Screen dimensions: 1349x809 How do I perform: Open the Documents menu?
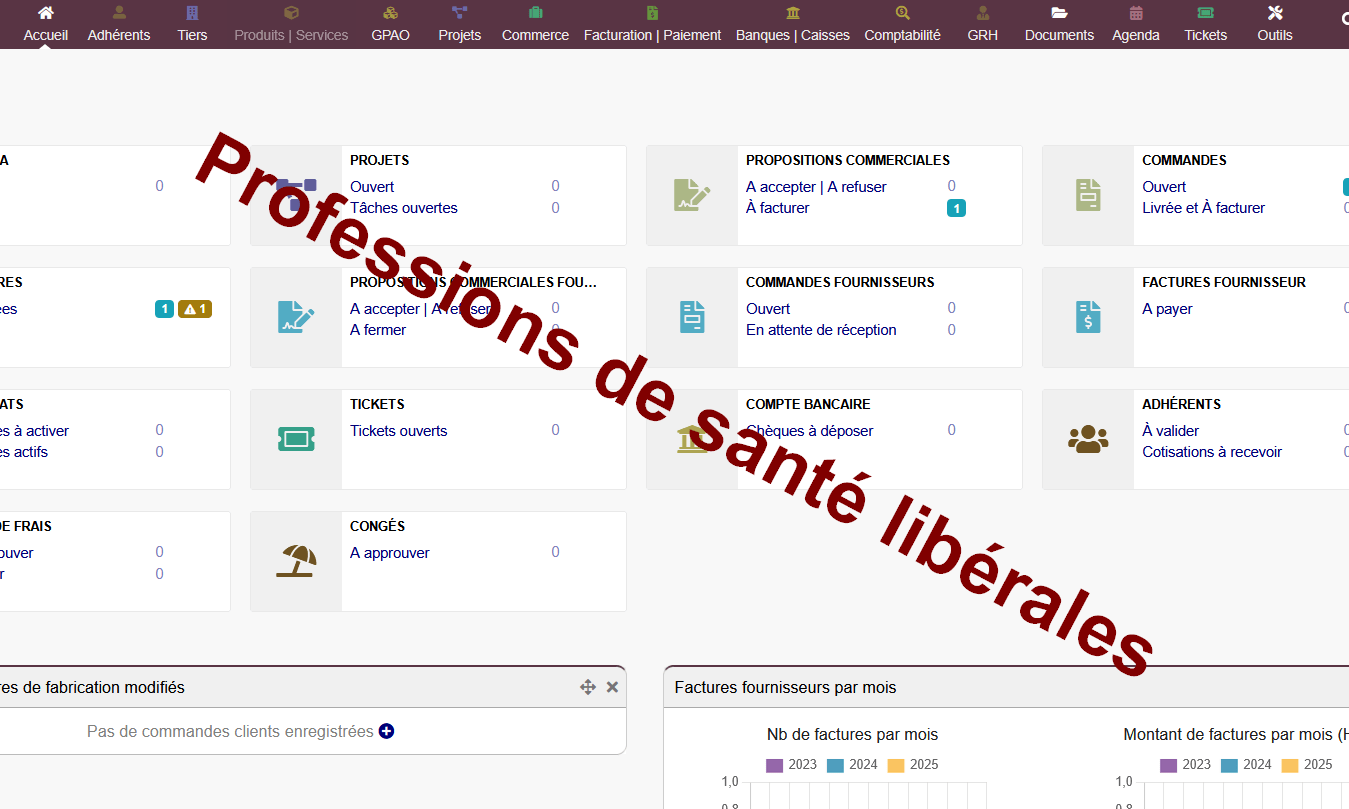1059,25
